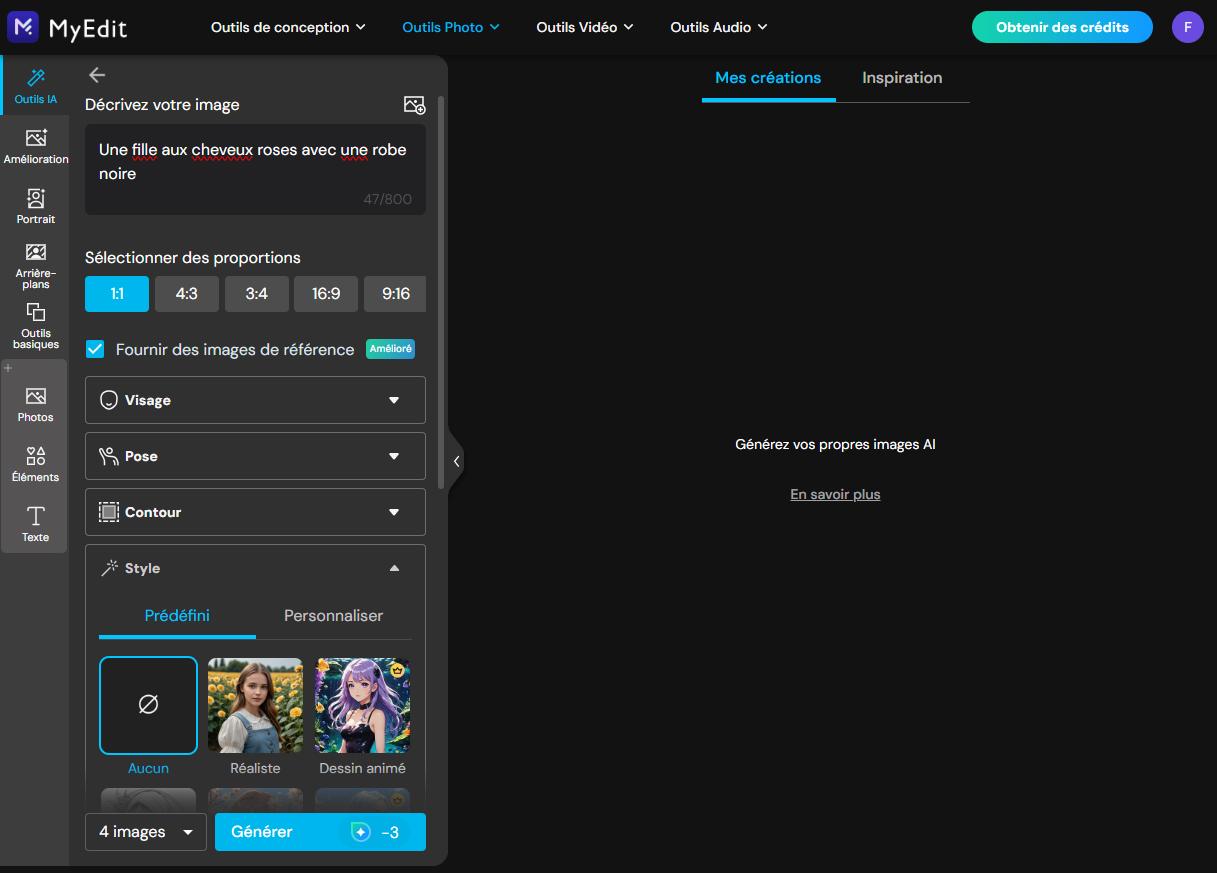Open the En savoir plus link
1217x873 pixels.
tap(835, 494)
